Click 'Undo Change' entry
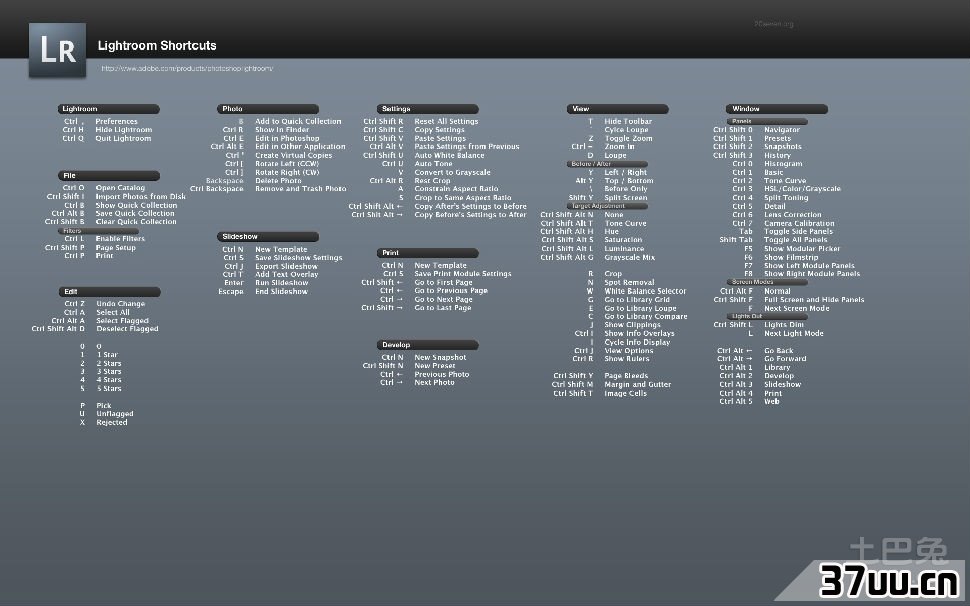The image size is (970, 606). point(121,304)
